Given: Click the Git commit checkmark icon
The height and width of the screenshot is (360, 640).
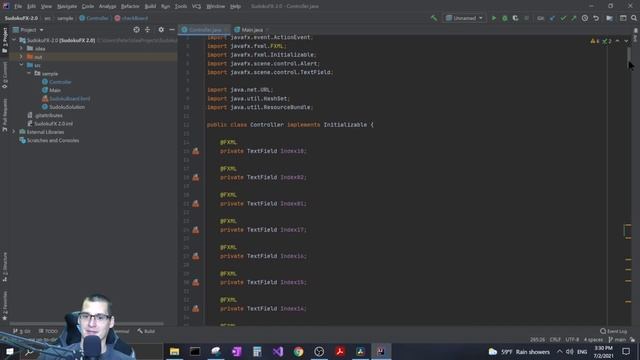Looking at the screenshot, I should click(563, 18).
